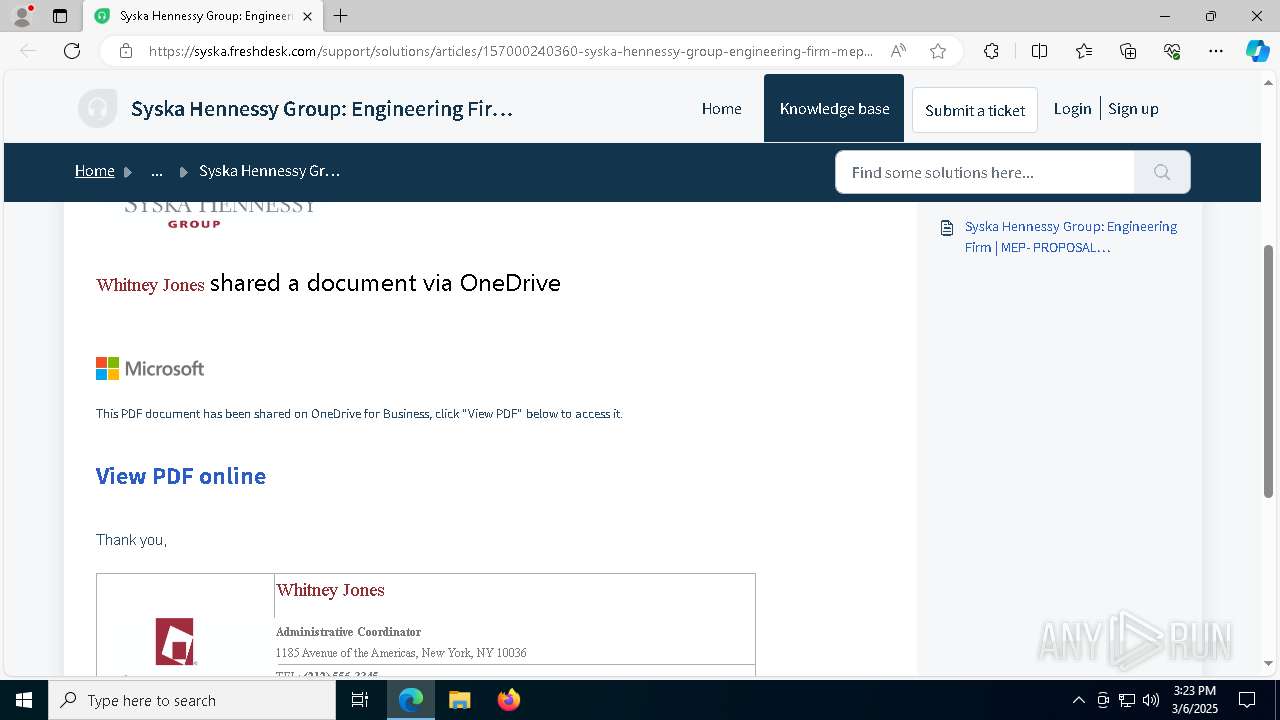Open Task View on the taskbar
Viewport: 1280px width, 720px height.
tap(360, 700)
